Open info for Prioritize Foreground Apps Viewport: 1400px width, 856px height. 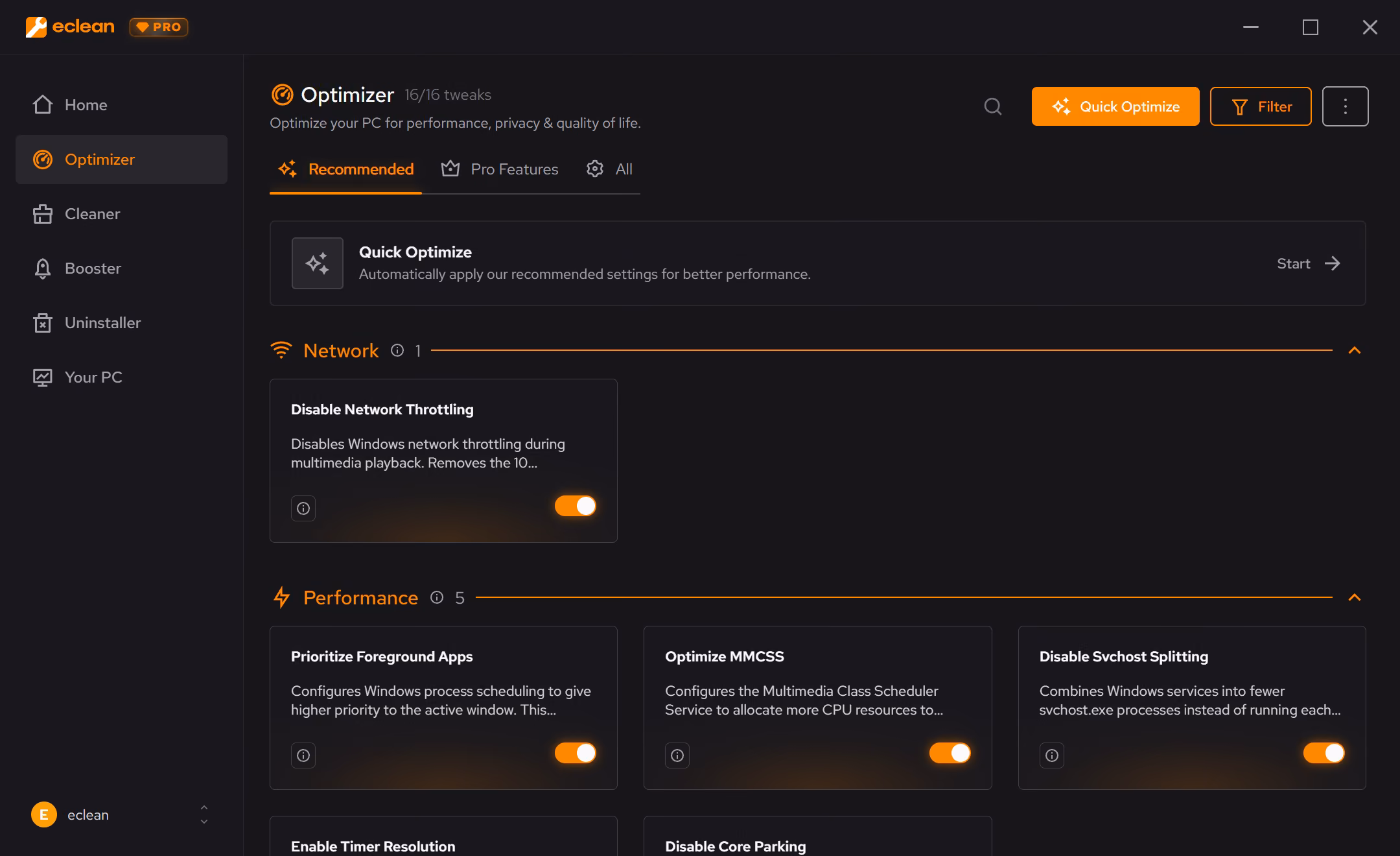(x=303, y=755)
